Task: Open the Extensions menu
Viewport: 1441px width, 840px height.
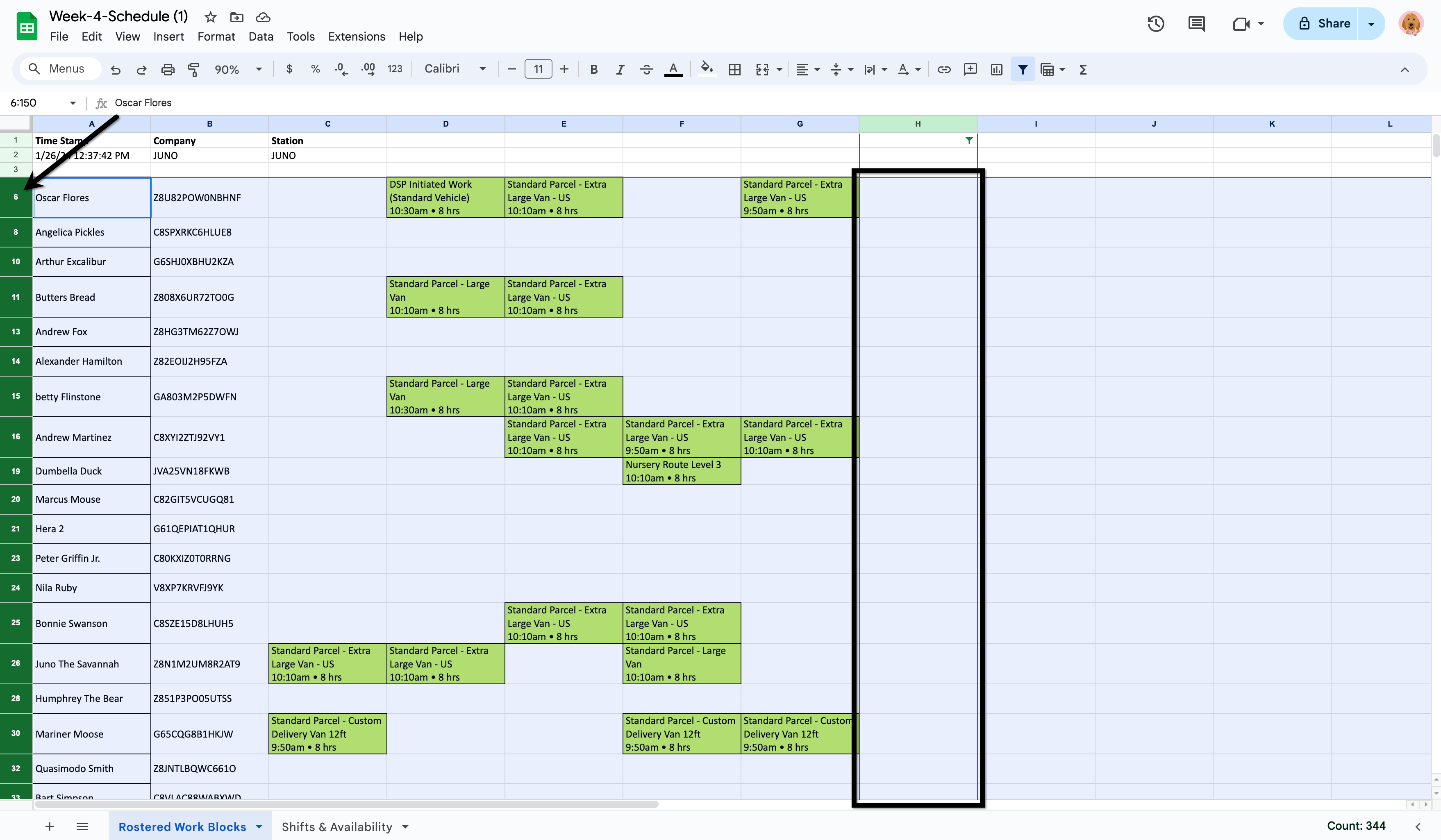Action: 356,36
